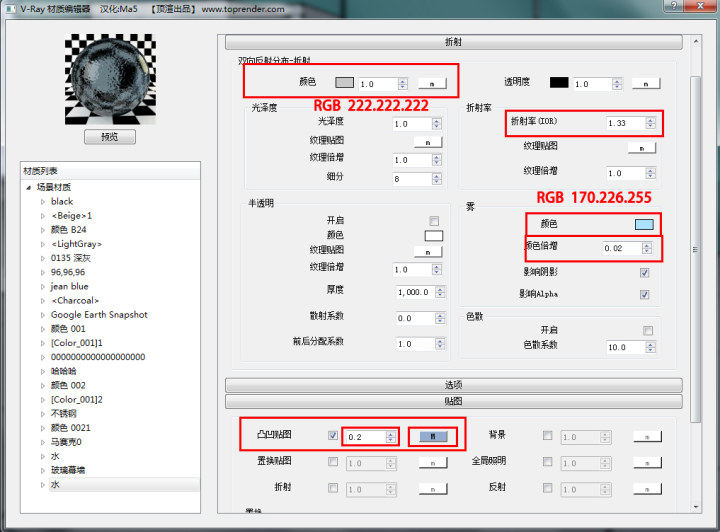Enable the 背景 map checkbox
Image resolution: width=720 pixels, height=532 pixels.
(x=547, y=435)
